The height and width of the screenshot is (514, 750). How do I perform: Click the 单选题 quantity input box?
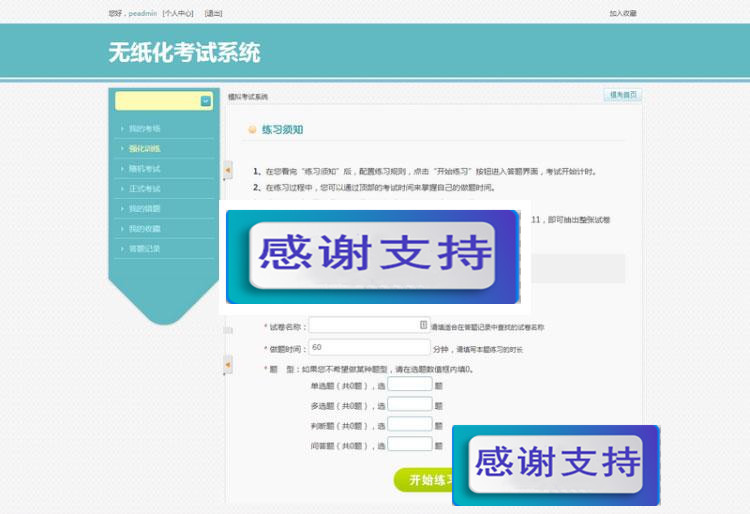pyautogui.click(x=409, y=384)
